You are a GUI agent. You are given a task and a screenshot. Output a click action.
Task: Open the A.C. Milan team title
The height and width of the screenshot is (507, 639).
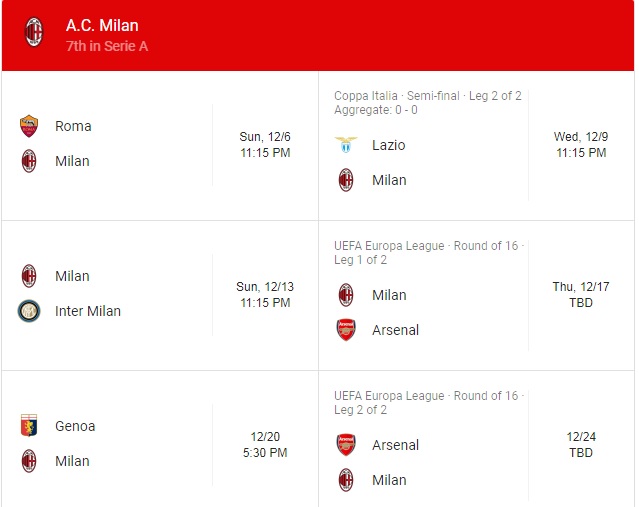tap(102, 25)
